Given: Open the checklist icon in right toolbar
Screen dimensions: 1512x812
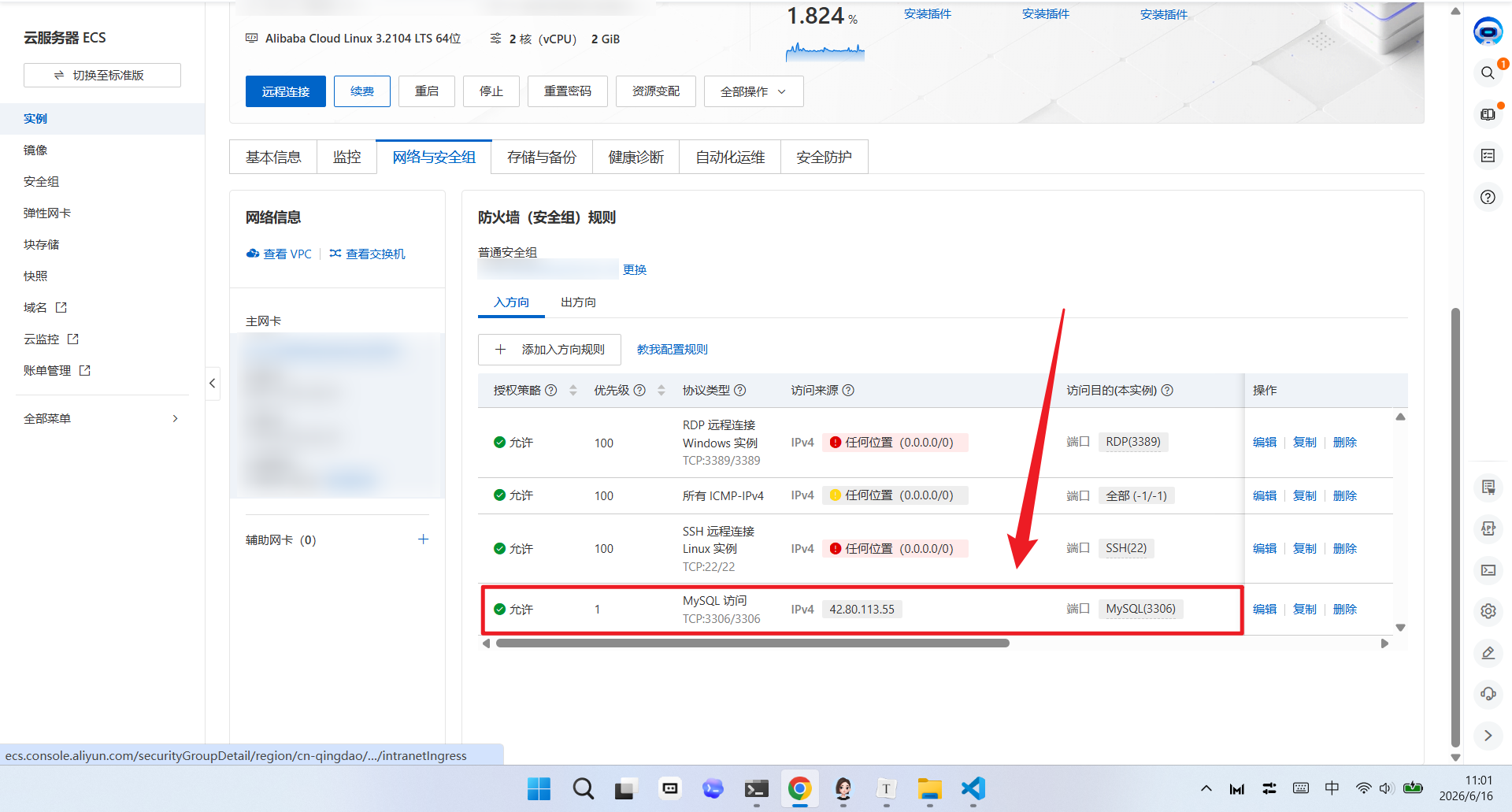Looking at the screenshot, I should 1488,155.
